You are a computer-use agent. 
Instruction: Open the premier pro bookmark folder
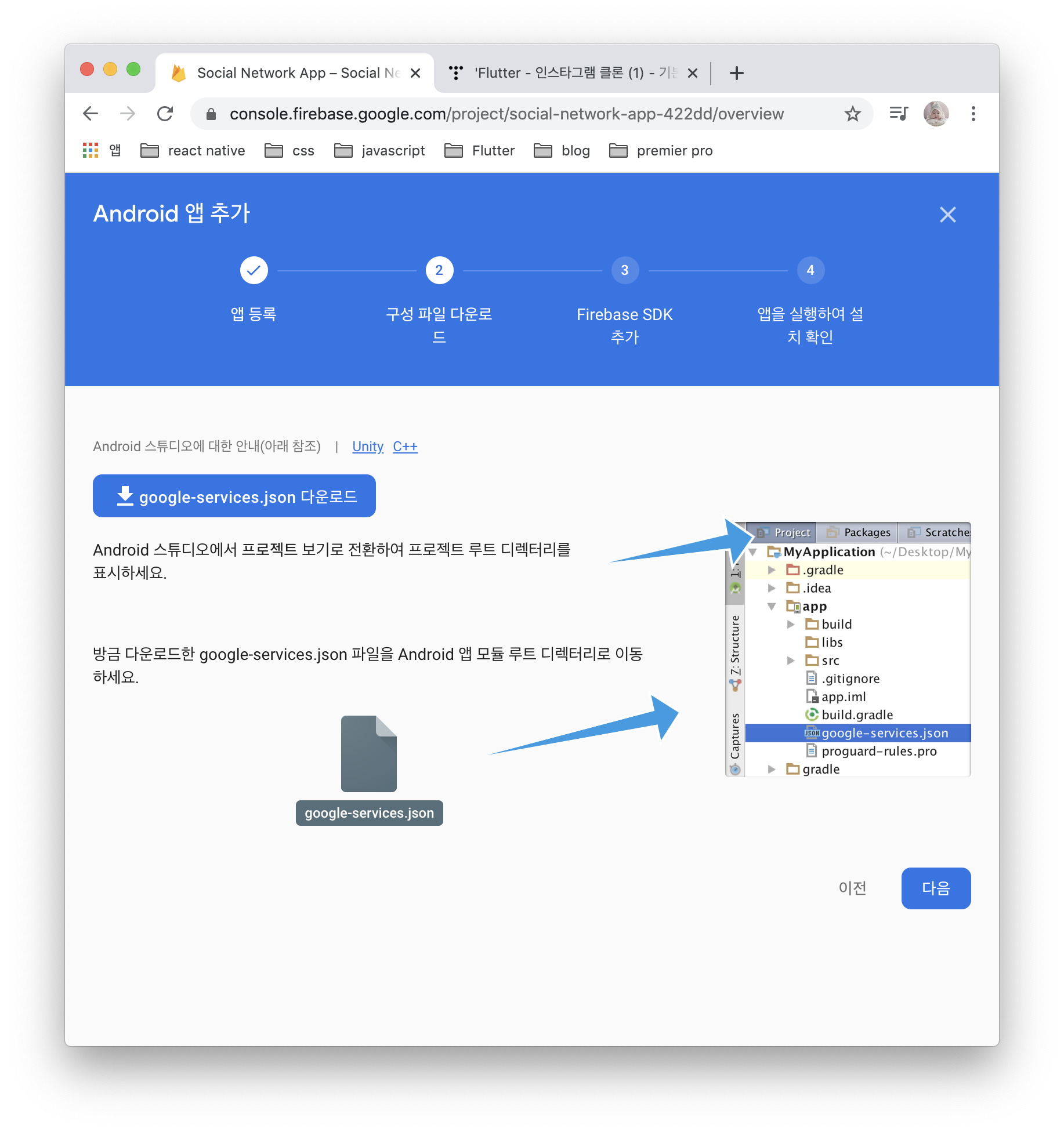[661, 151]
